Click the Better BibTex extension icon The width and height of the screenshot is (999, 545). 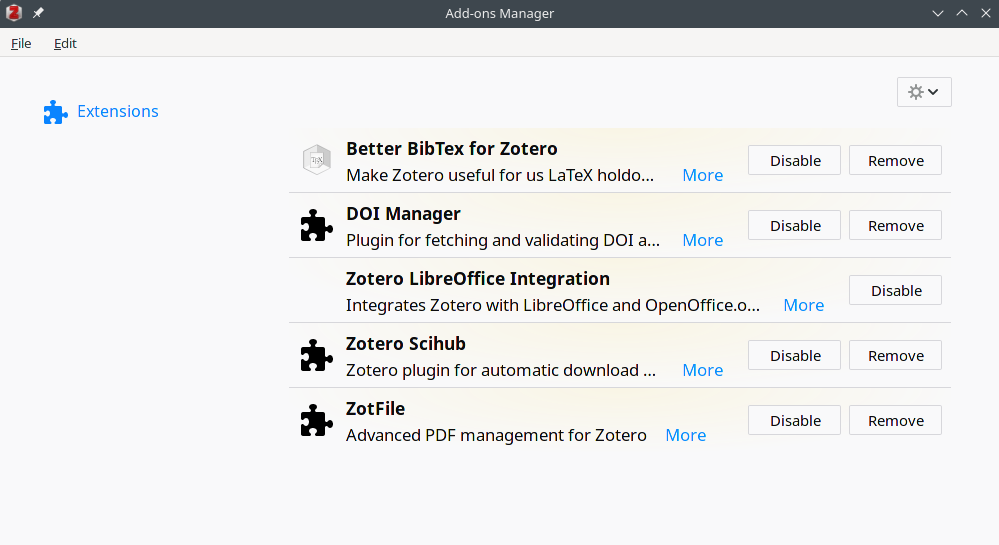pyautogui.click(x=317, y=160)
